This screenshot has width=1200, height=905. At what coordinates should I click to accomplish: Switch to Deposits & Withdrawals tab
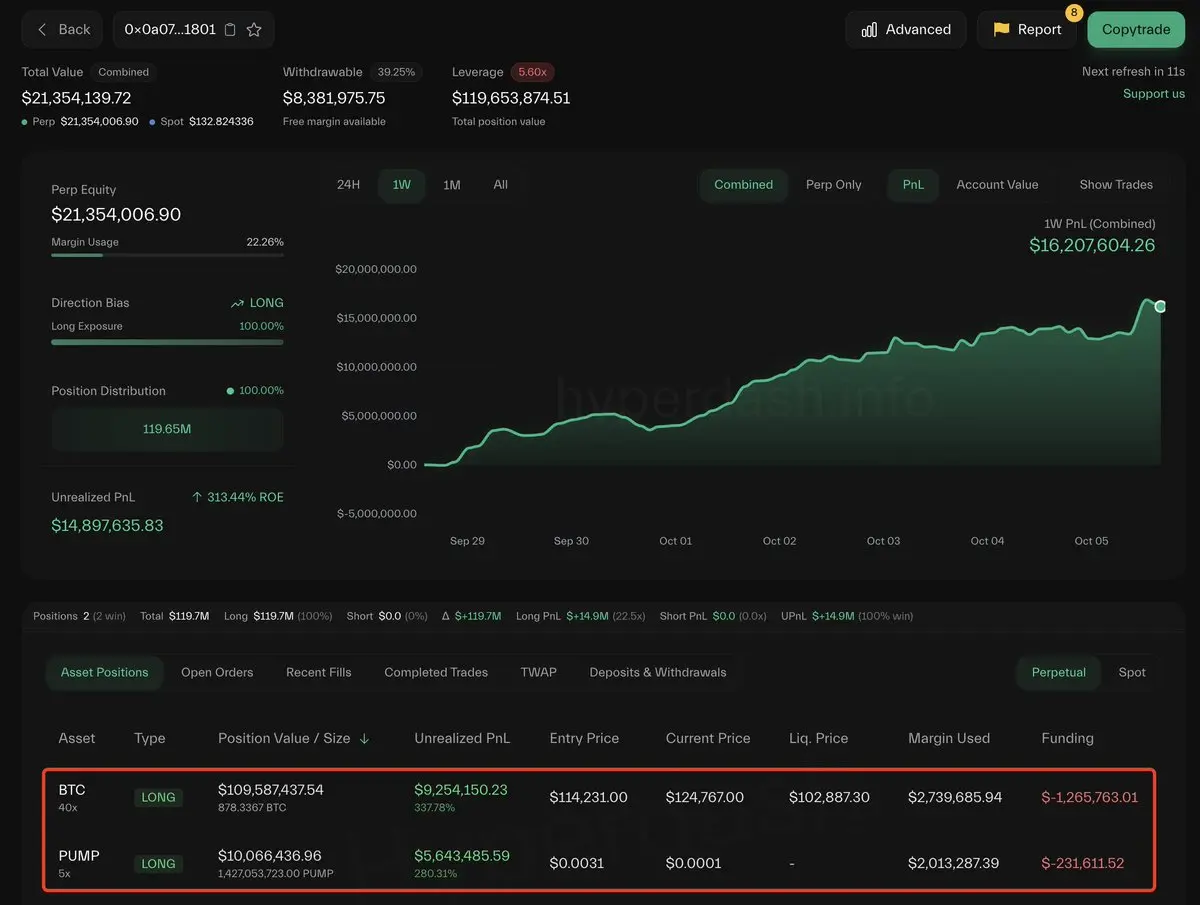(x=657, y=673)
